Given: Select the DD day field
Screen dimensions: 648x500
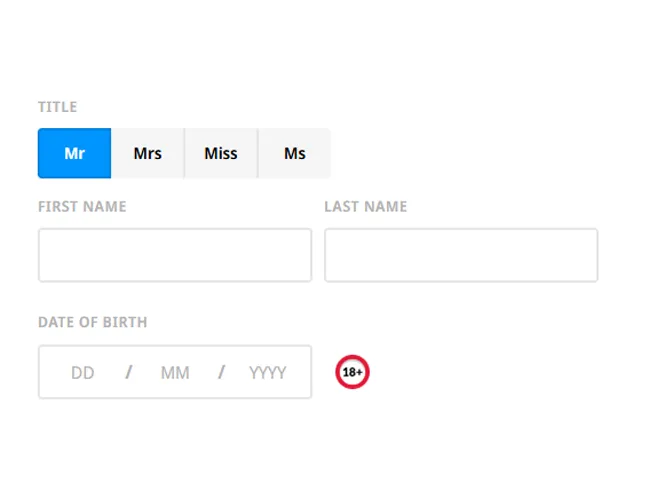Looking at the screenshot, I should (83, 373).
